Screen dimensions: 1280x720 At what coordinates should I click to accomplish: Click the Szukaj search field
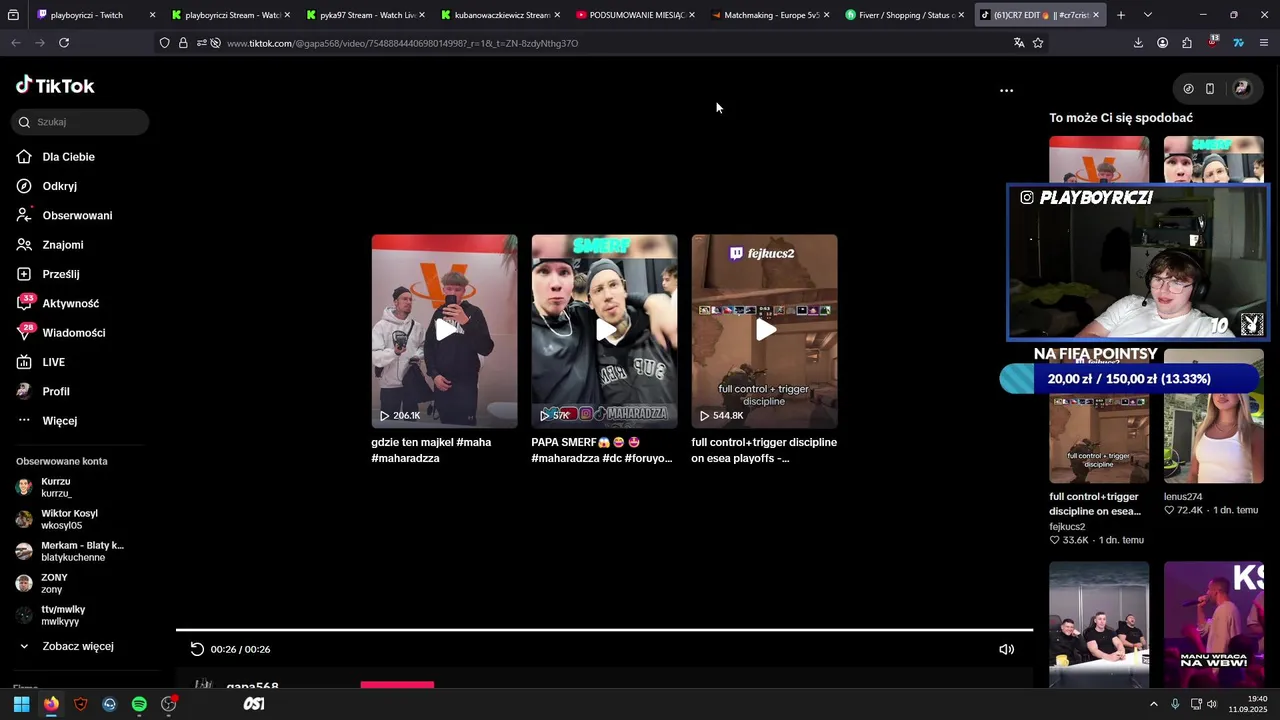point(80,122)
